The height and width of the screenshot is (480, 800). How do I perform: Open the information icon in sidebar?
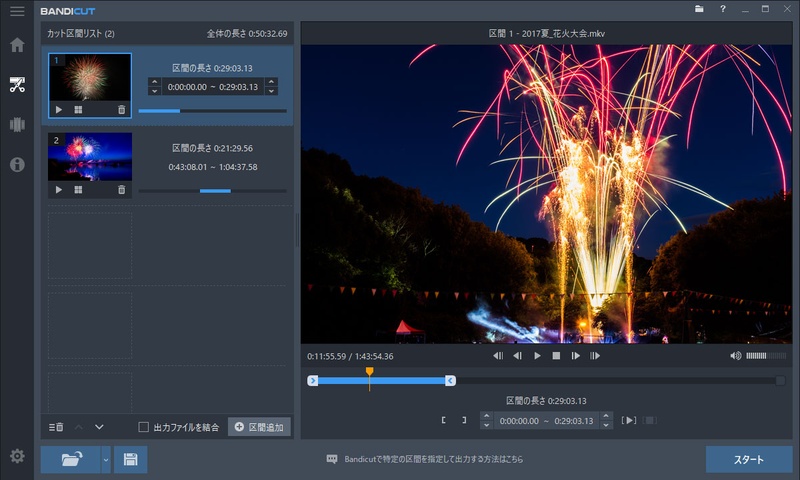click(x=17, y=165)
